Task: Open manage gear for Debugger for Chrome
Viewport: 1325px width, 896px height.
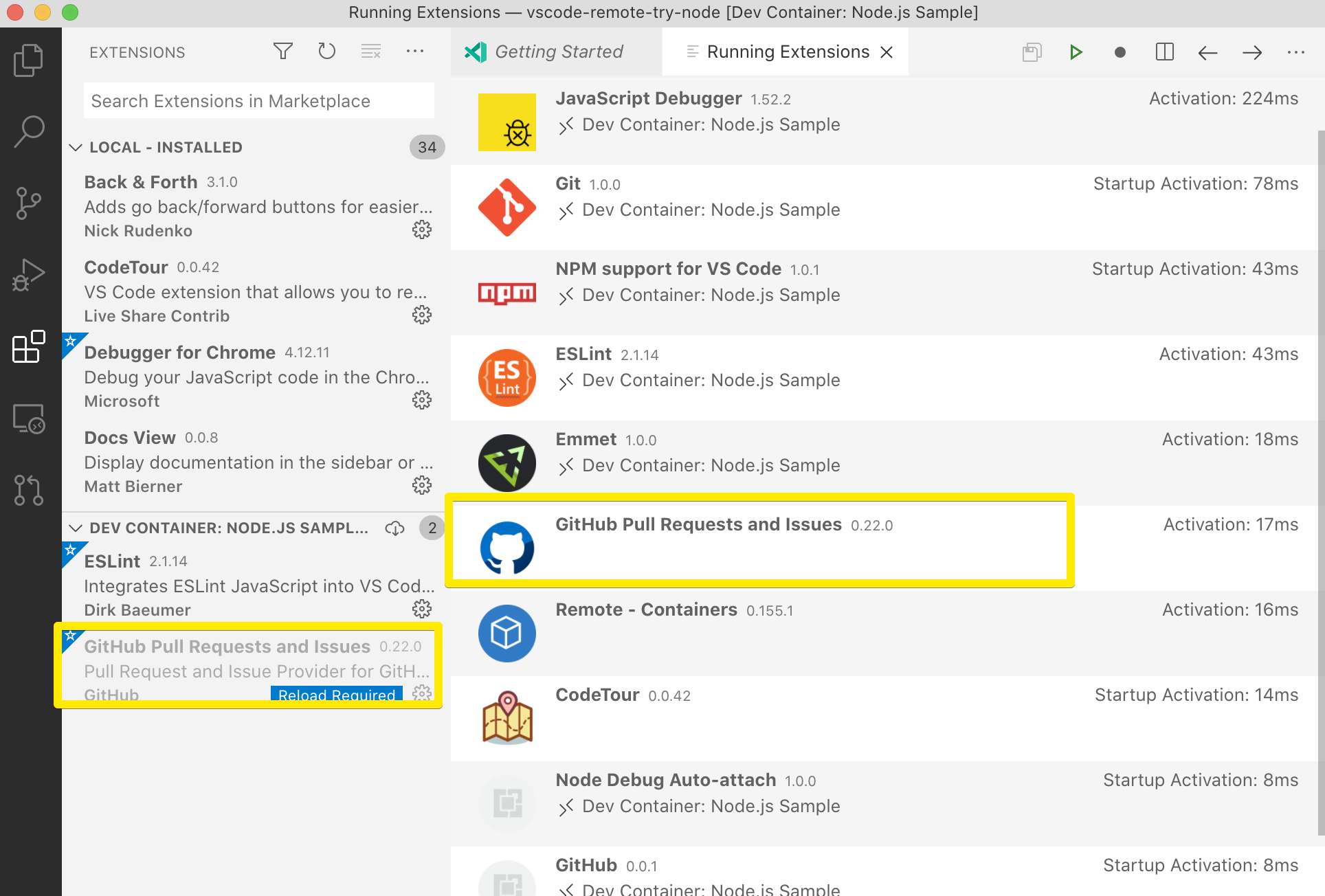Action: point(422,401)
